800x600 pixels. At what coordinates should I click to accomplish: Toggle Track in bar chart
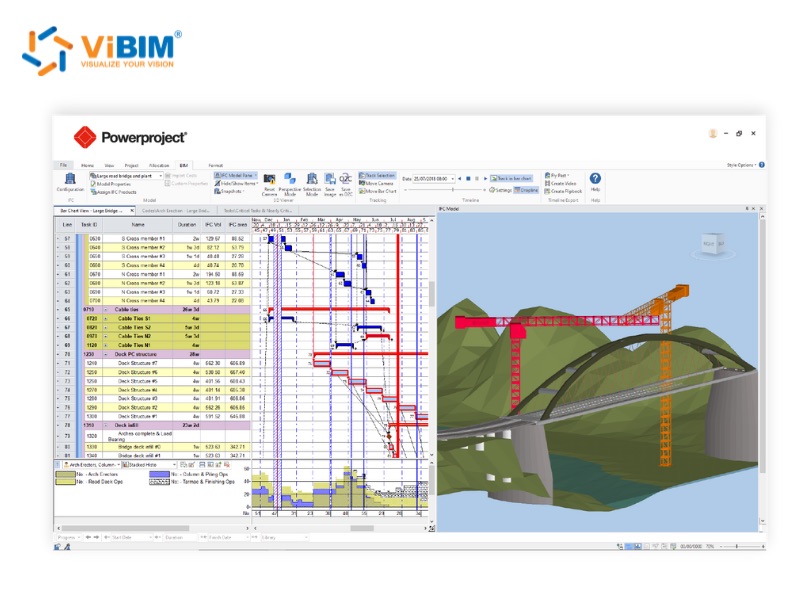[511, 179]
